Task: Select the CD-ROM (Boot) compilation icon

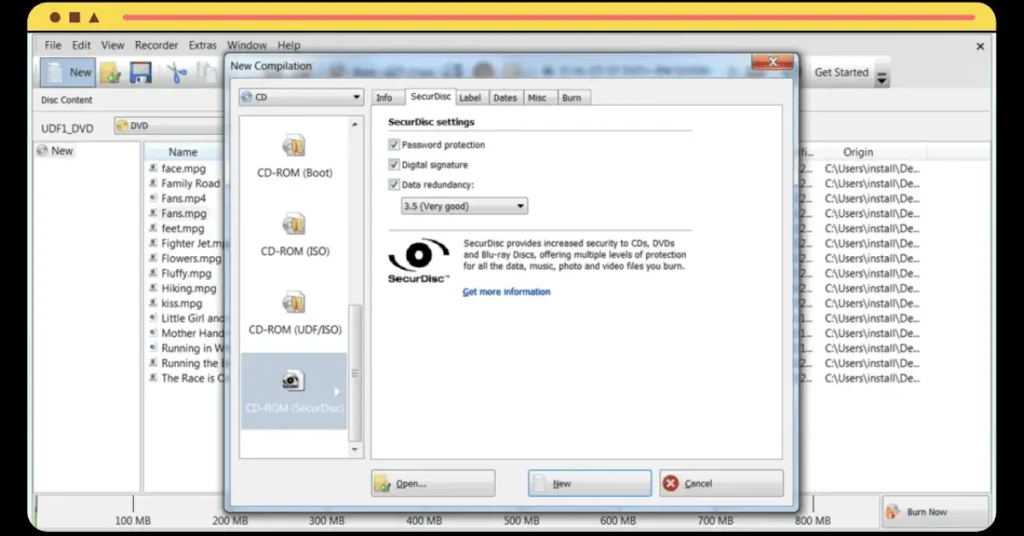Action: tap(294, 146)
